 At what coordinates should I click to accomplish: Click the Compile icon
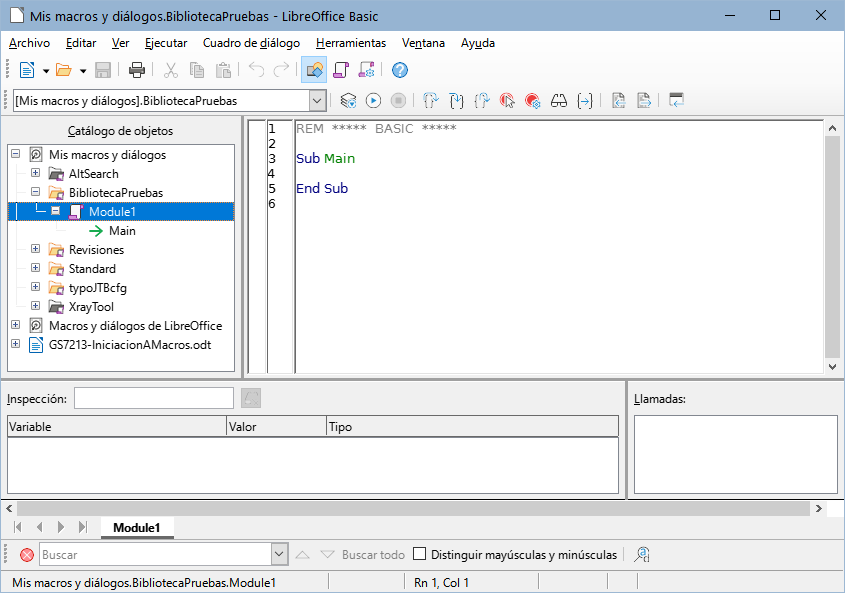pos(349,101)
